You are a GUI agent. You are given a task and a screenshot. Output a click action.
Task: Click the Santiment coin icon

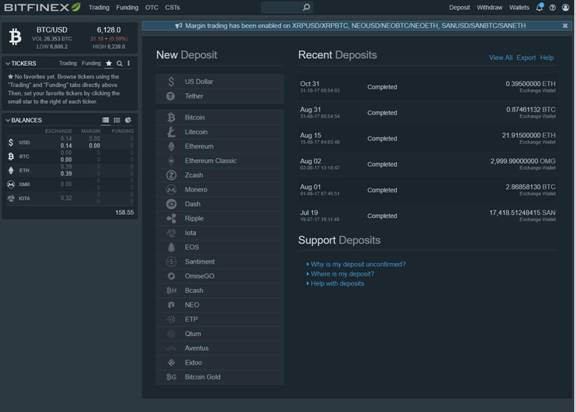(171, 261)
